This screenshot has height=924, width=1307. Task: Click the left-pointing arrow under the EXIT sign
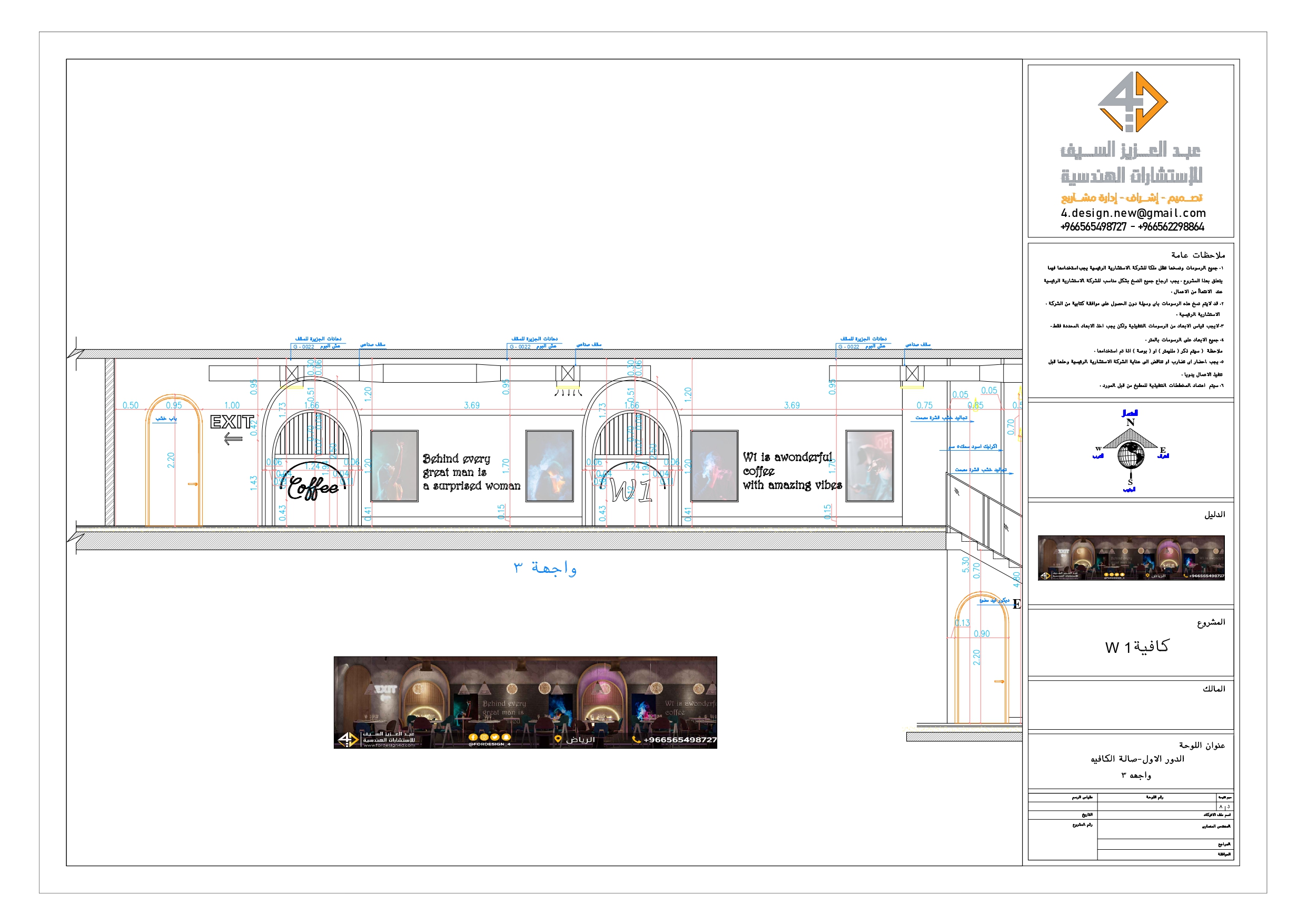click(233, 439)
